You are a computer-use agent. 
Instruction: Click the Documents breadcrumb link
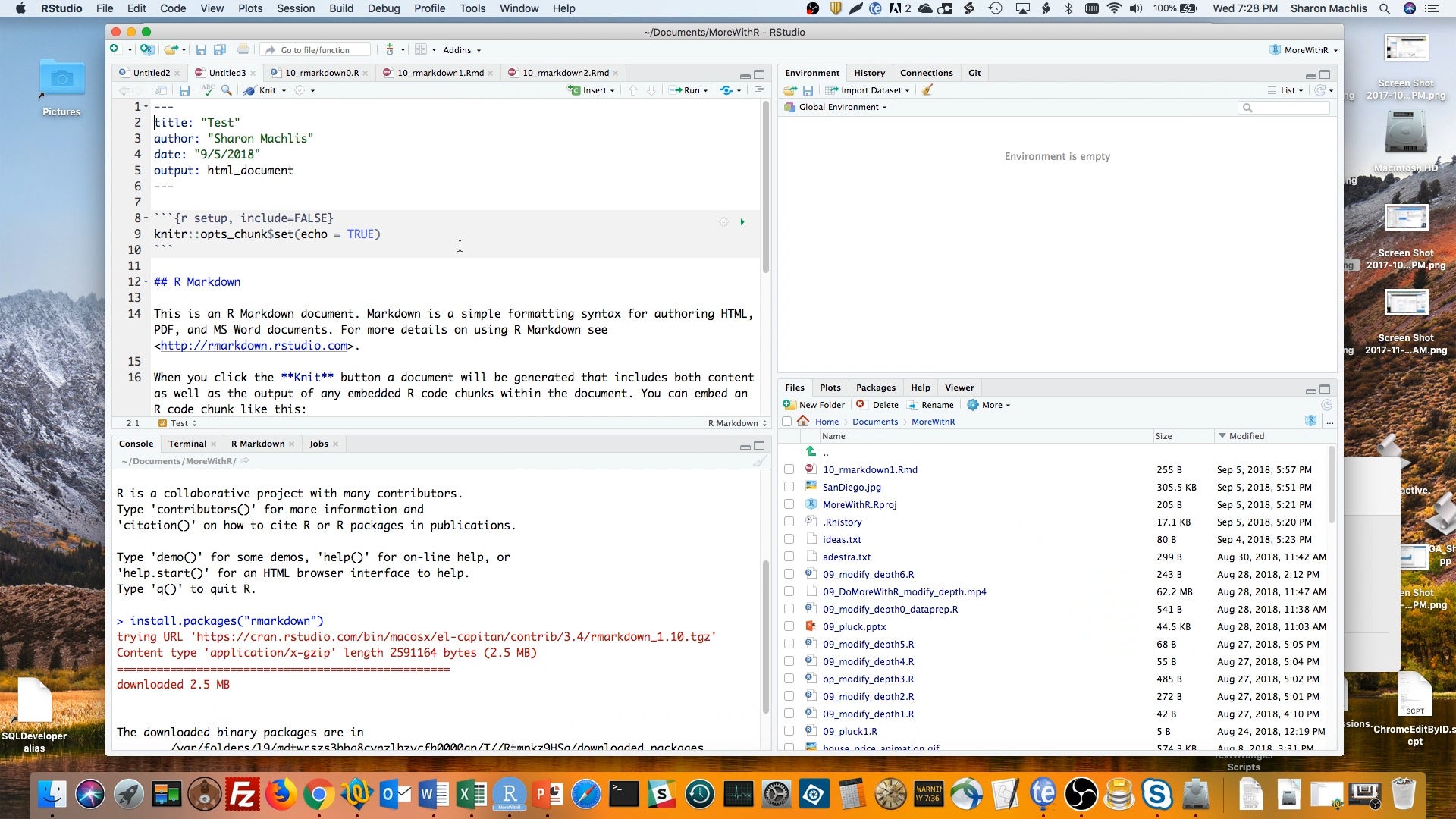[x=874, y=422]
